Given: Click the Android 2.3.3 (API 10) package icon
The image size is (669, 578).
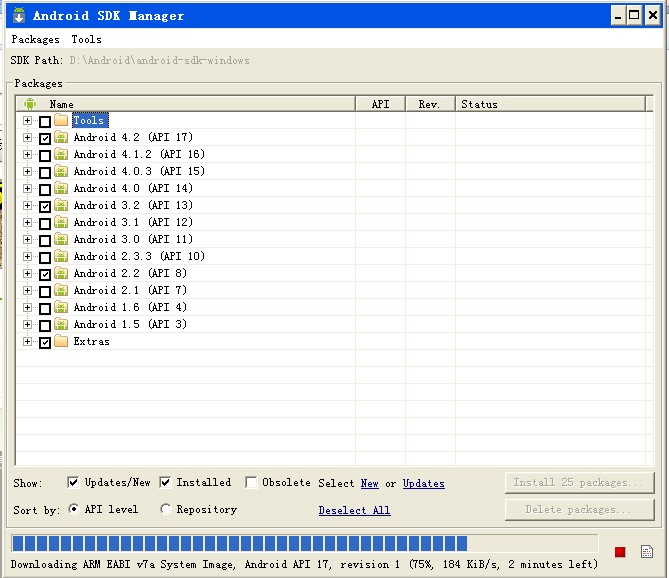Looking at the screenshot, I should tap(61, 256).
